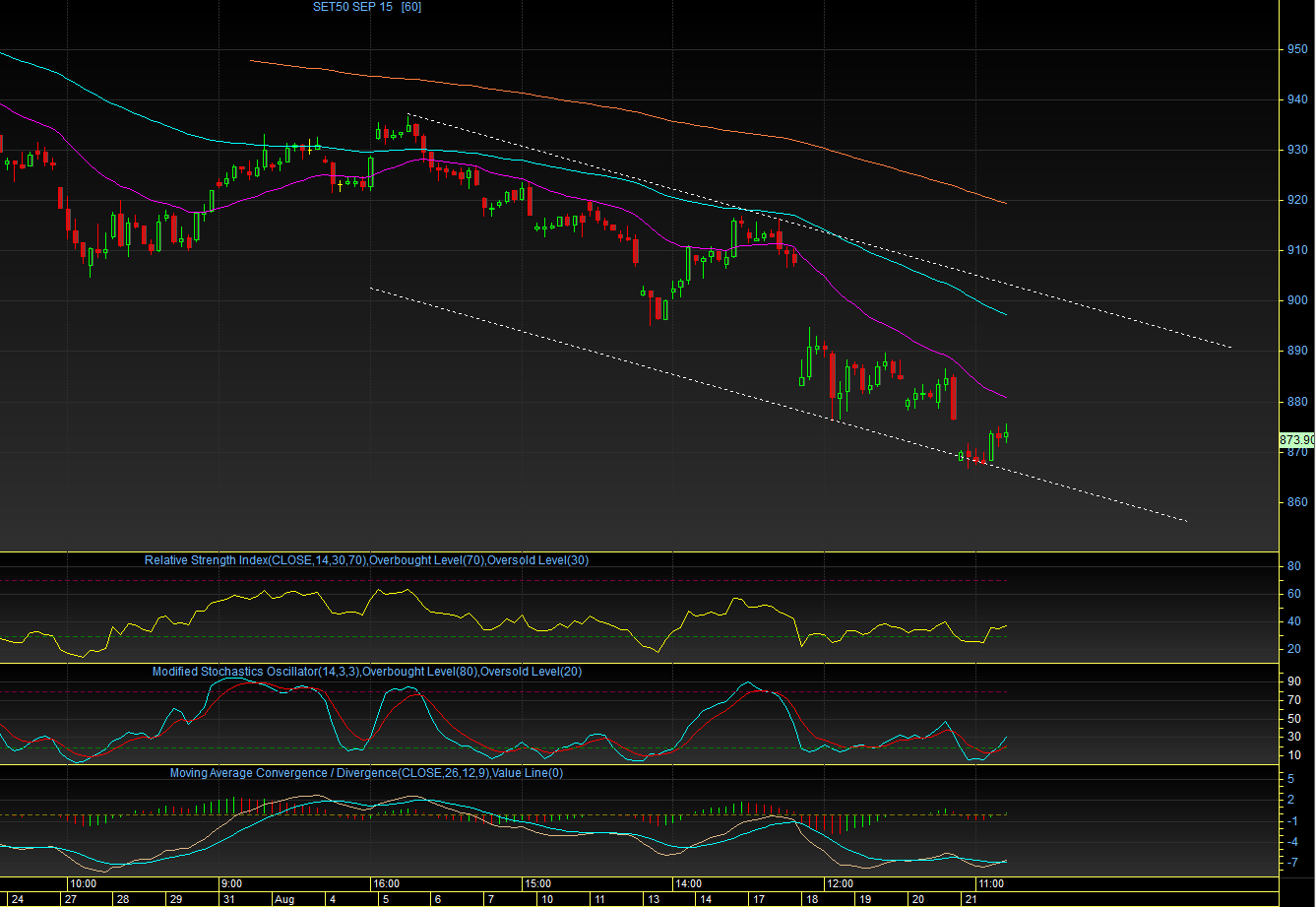This screenshot has height=907, width=1316.
Task: Click the 50 level on Stochastics axis
Action: click(1294, 718)
